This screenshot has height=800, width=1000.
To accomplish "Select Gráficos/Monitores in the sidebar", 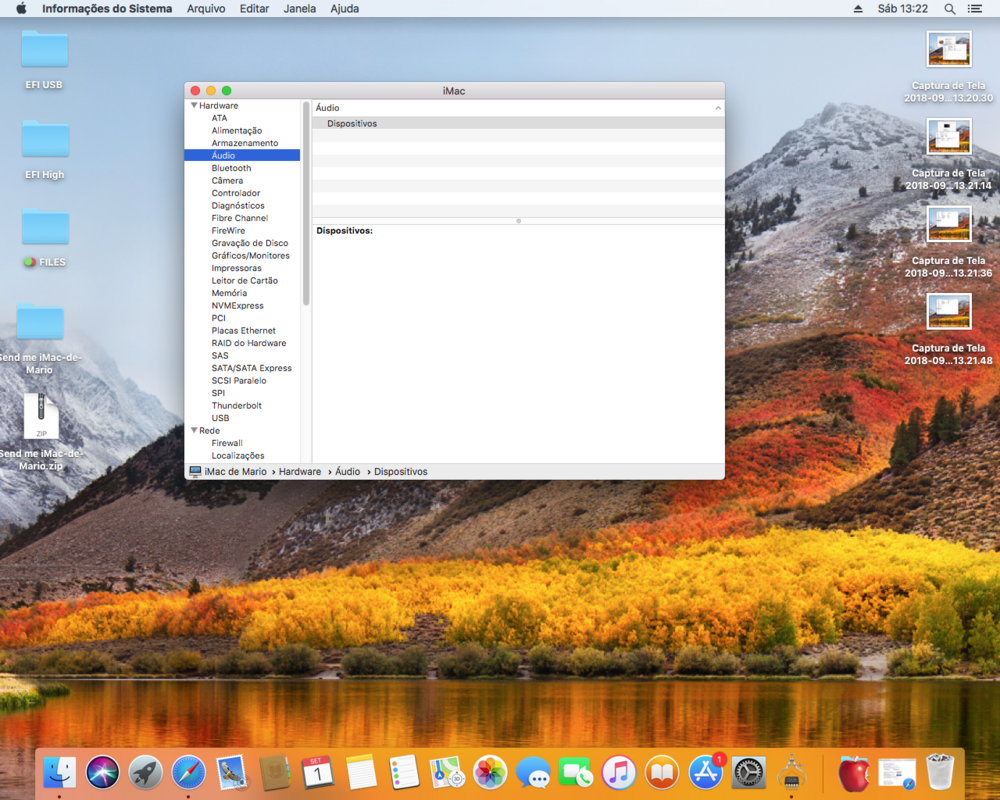I will point(250,256).
